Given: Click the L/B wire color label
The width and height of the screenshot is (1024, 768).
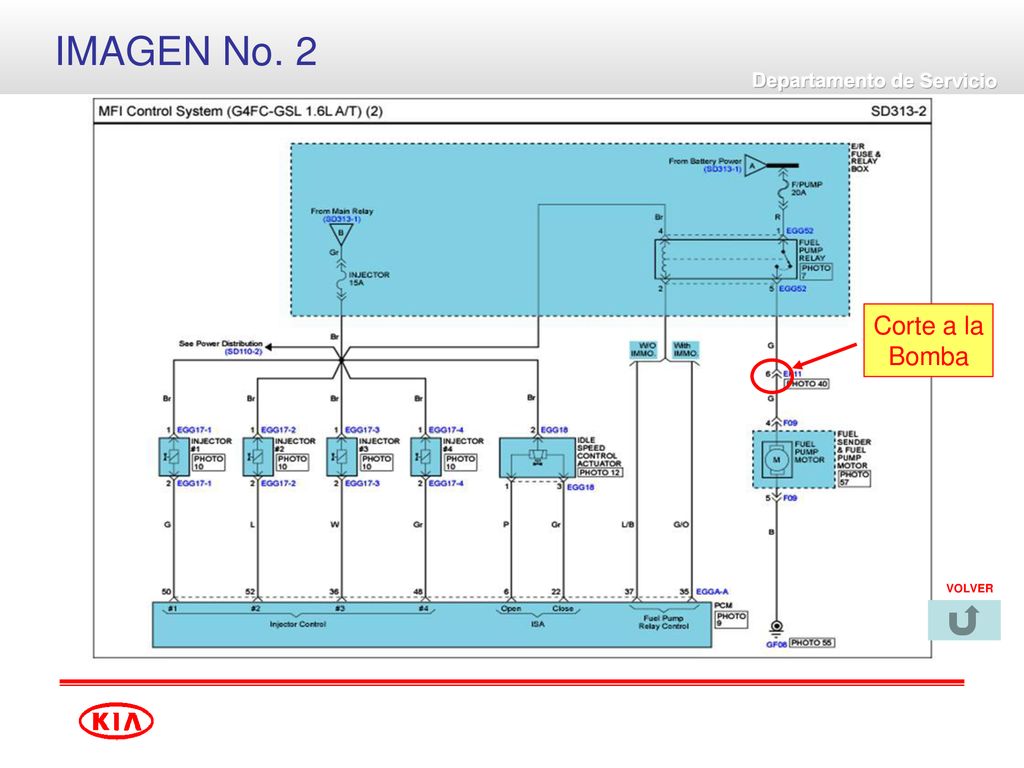Looking at the screenshot, I should 628,524.
